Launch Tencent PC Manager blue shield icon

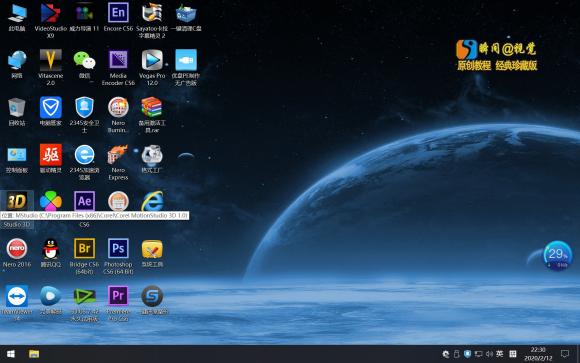click(50, 108)
